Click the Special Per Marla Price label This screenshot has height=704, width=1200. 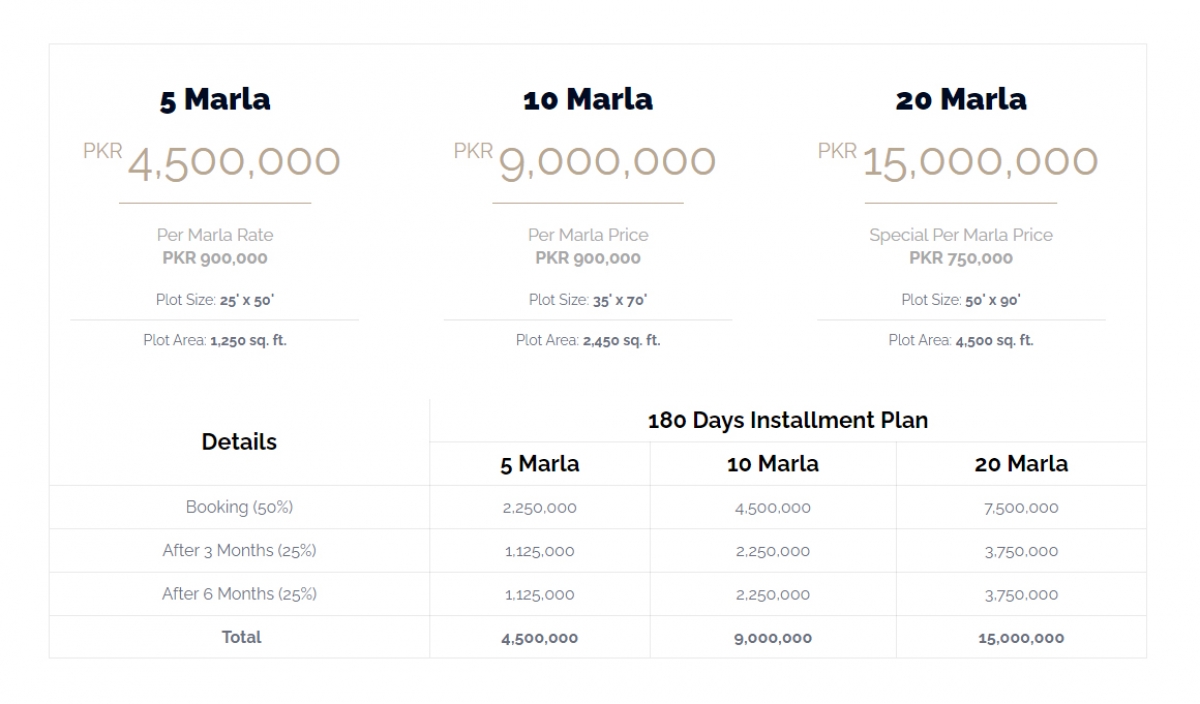tap(961, 235)
